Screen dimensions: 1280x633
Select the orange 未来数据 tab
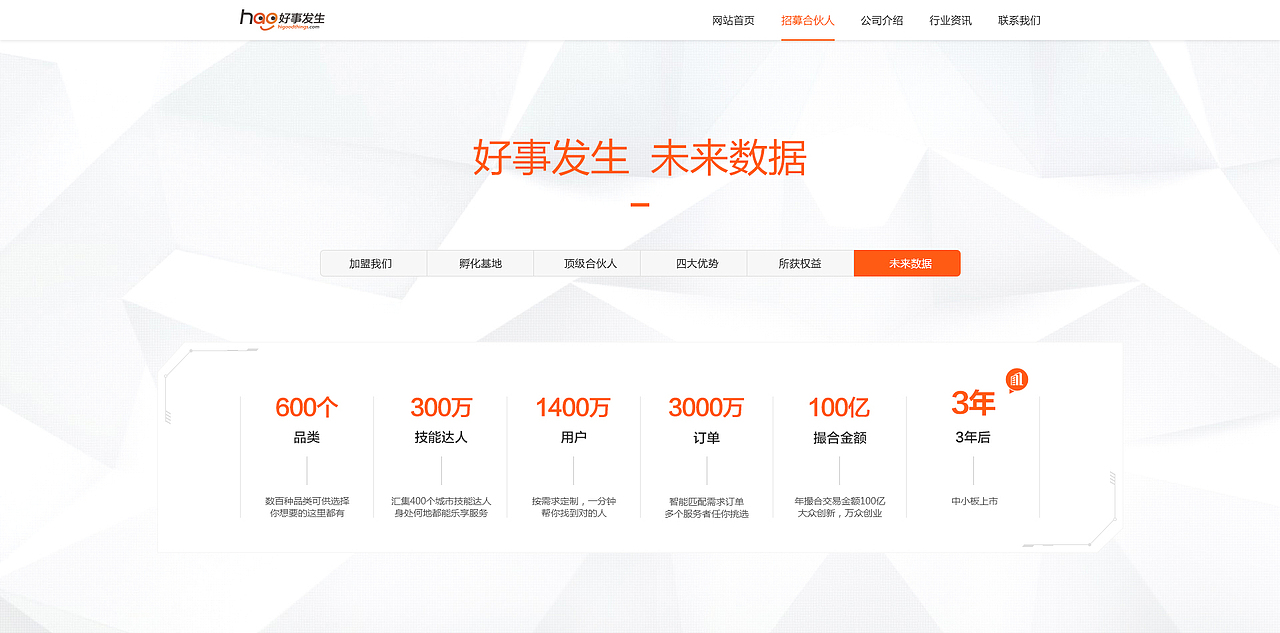(908, 263)
